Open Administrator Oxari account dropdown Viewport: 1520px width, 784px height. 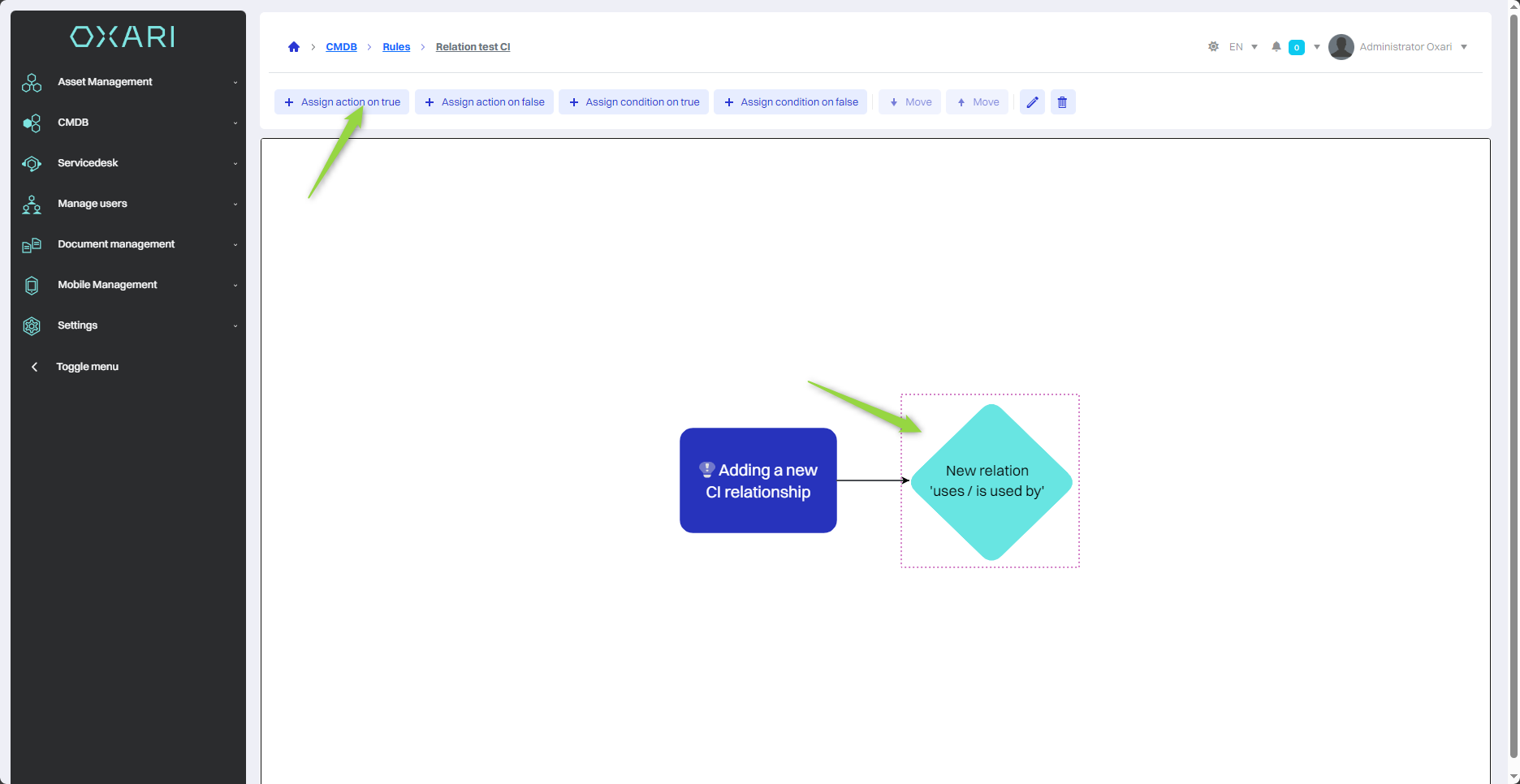(1413, 47)
